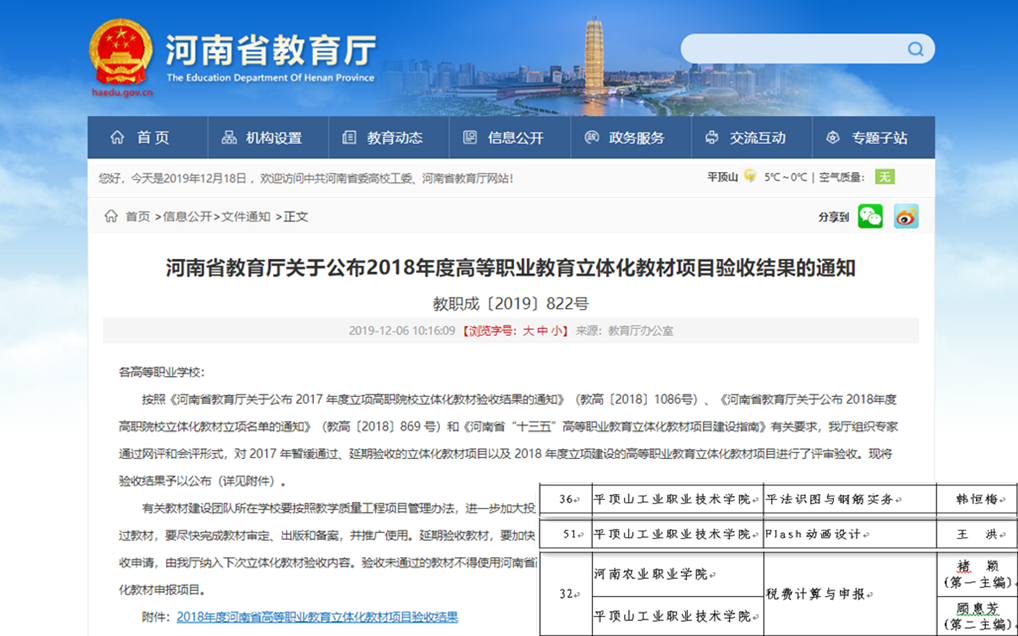Screen dimensions: 1018x636
Task: Open the 机构设置 navigation menu
Action: coord(262,138)
